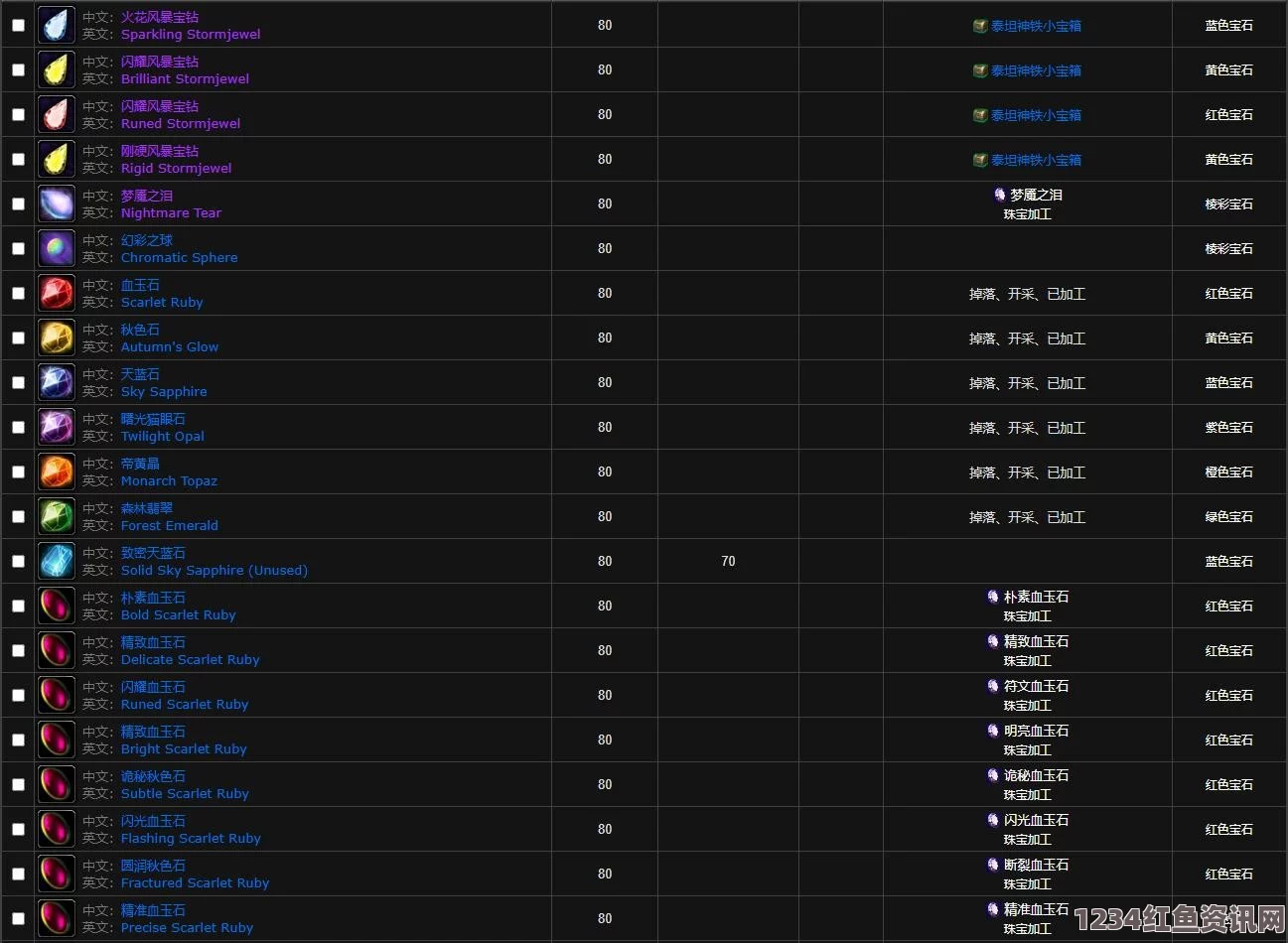The height and width of the screenshot is (943, 1288).
Task: Click the 80 level in Forest Emerald row
Action: pyautogui.click(x=605, y=516)
